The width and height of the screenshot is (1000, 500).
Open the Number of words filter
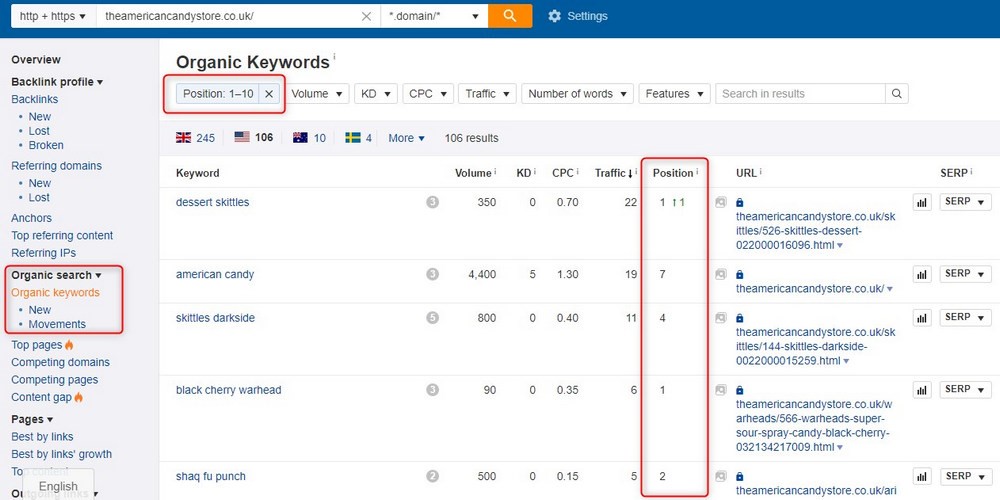(577, 94)
